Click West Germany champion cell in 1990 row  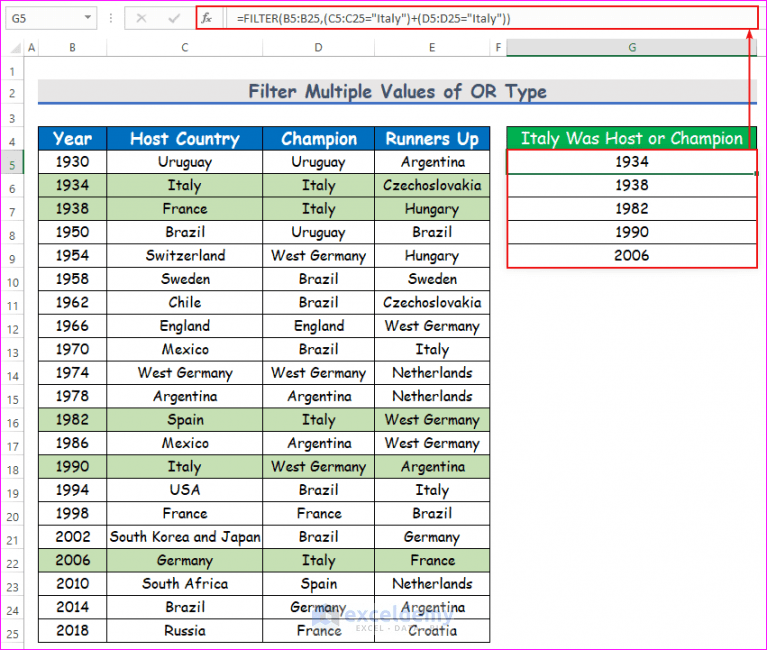click(318, 467)
